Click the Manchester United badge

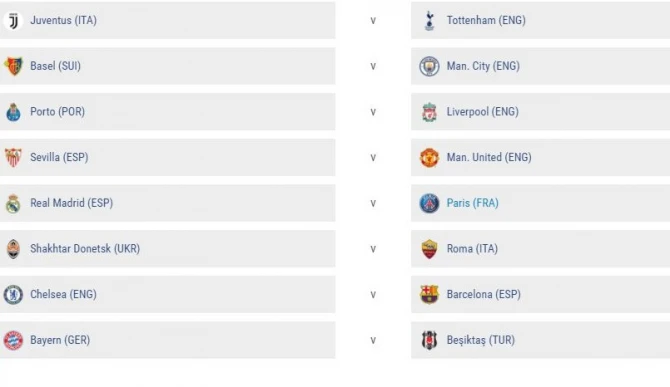point(429,158)
